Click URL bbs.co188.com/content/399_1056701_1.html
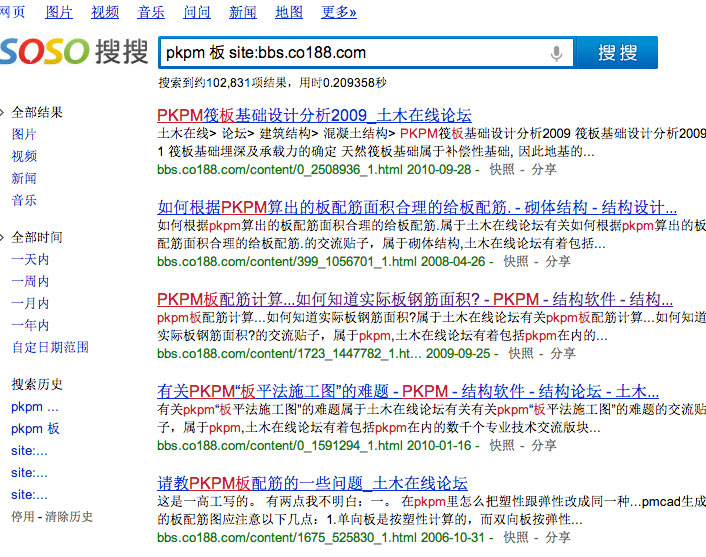The width and height of the screenshot is (706, 557). pos(287,262)
